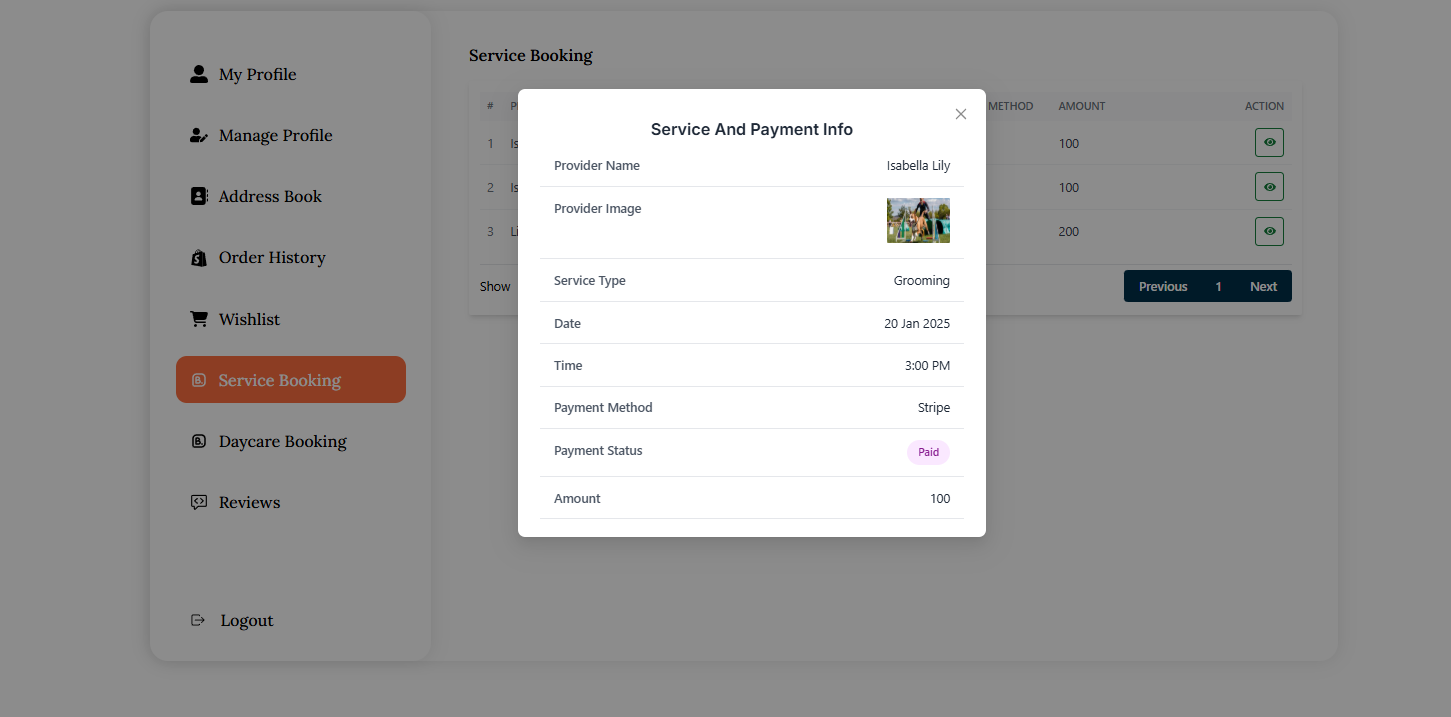Viewport: 1451px width, 717px height.
Task: Click the Daycare Booking icon
Action: [x=199, y=441]
